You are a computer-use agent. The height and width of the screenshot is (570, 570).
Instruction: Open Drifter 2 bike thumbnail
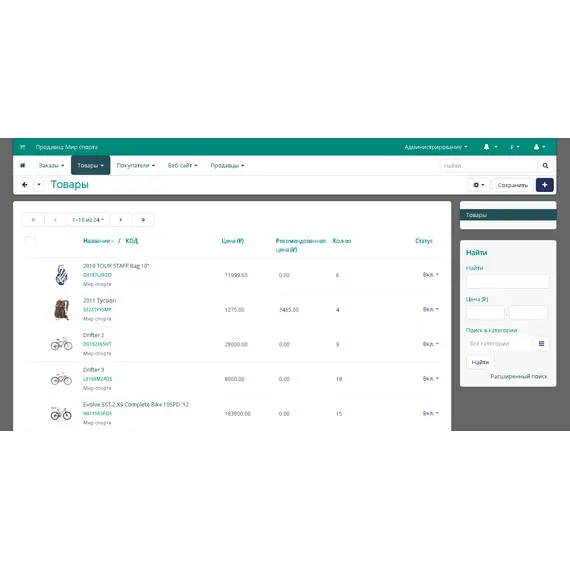pyautogui.click(x=61, y=344)
